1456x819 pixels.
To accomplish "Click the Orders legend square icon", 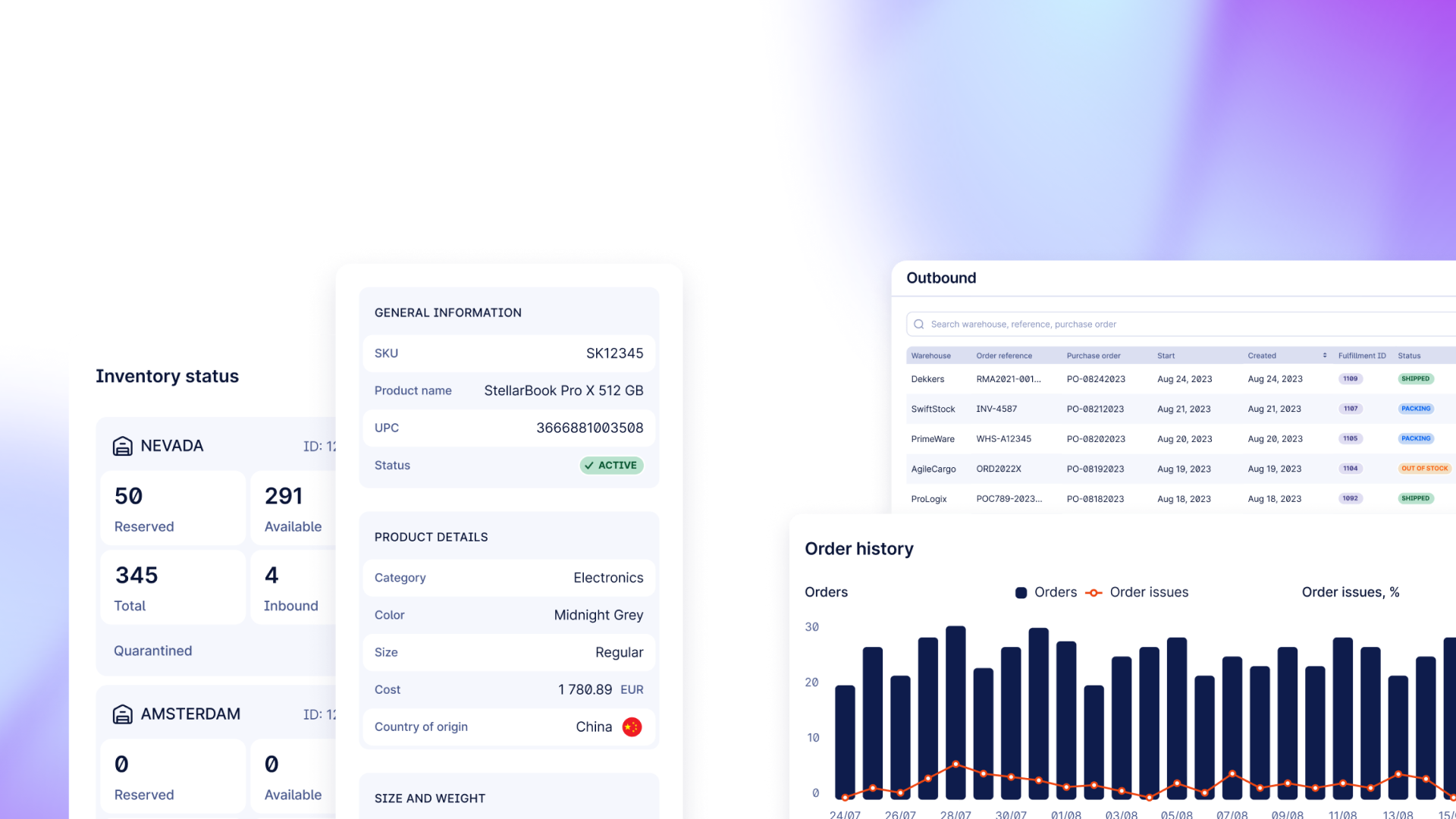I will point(1021,592).
